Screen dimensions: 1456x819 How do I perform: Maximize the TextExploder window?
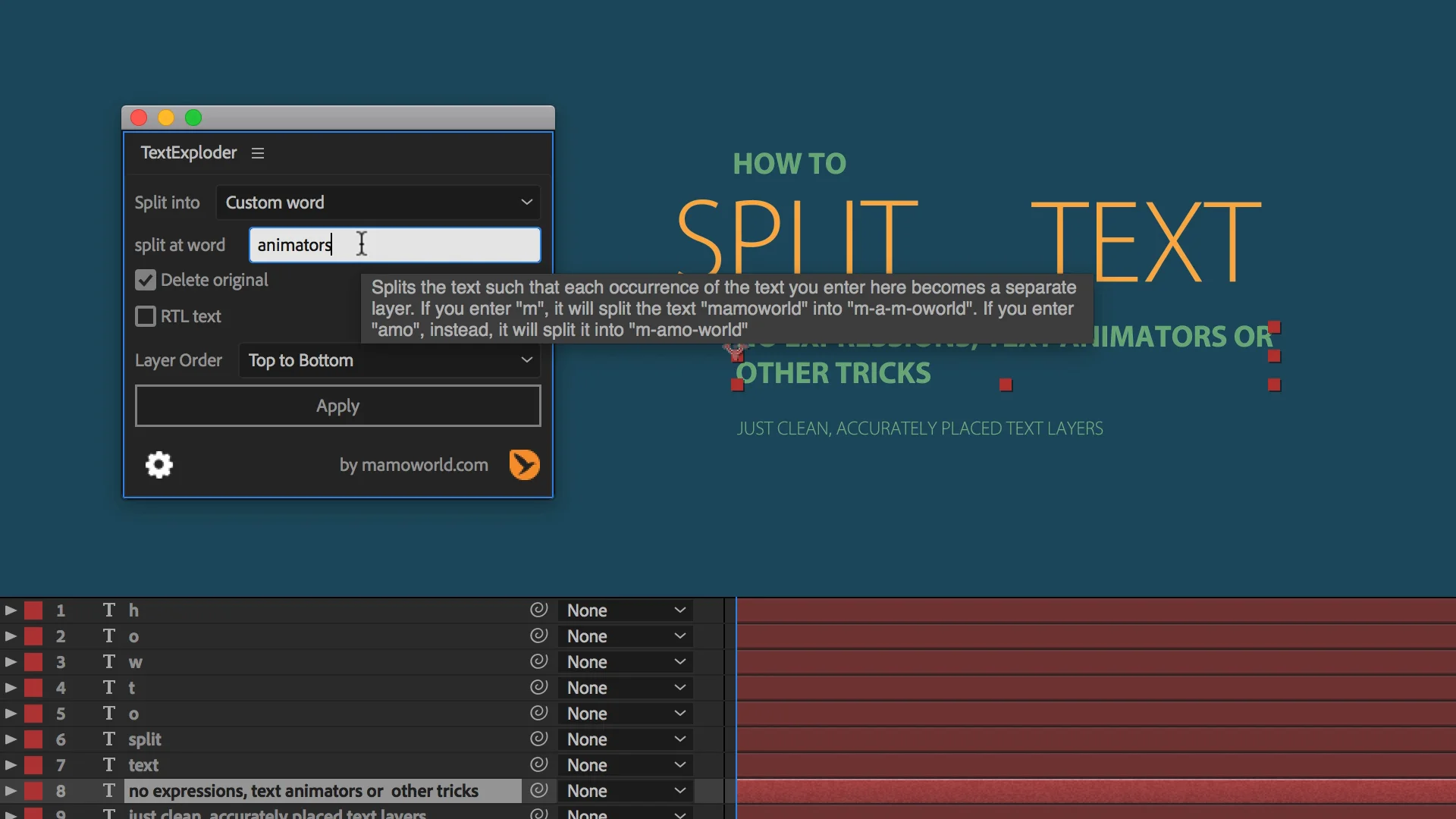pyautogui.click(x=193, y=118)
